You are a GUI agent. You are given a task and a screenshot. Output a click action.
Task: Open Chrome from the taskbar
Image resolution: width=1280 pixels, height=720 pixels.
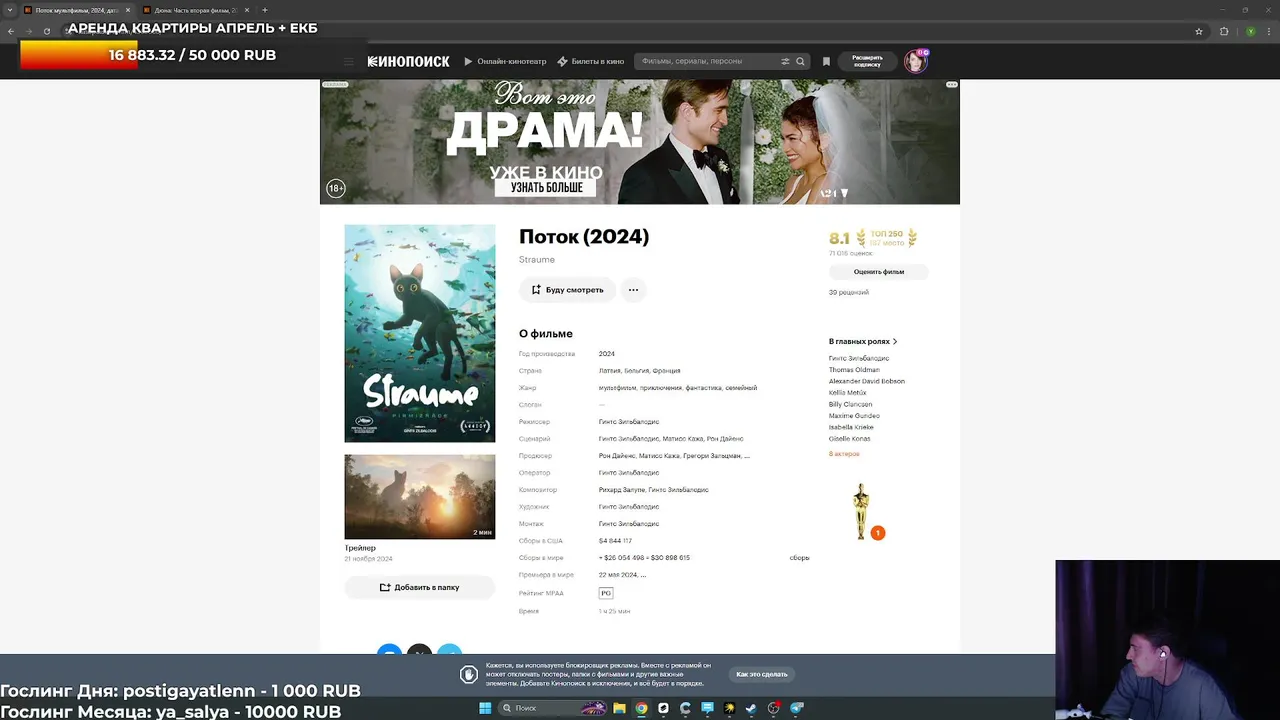pos(641,708)
